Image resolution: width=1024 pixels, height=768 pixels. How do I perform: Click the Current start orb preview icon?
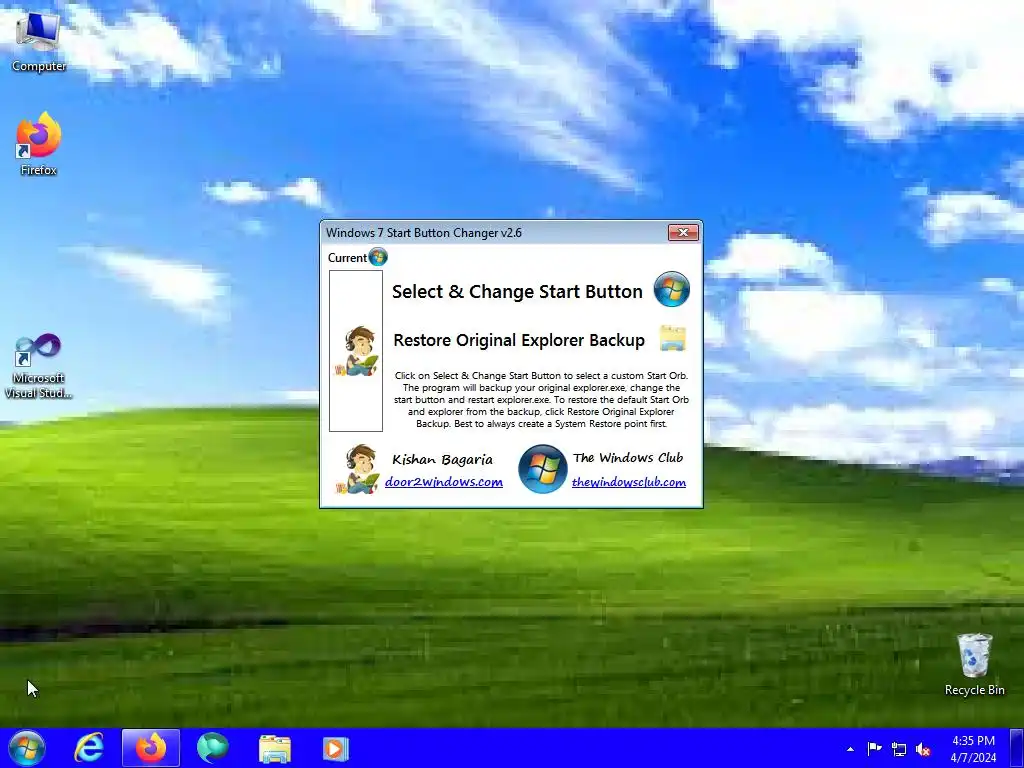coord(378,257)
